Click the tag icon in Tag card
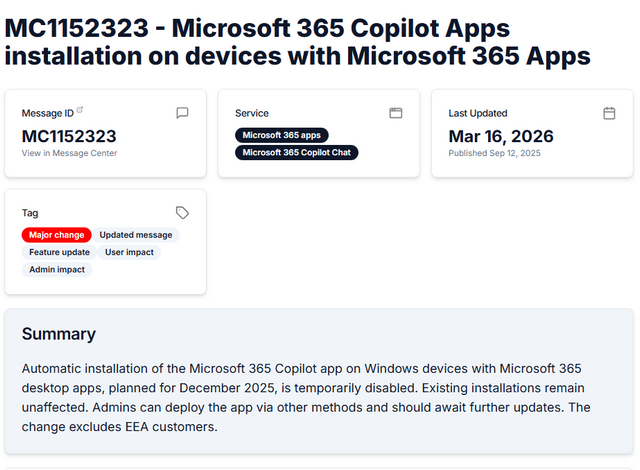640x470 pixels. point(182,213)
